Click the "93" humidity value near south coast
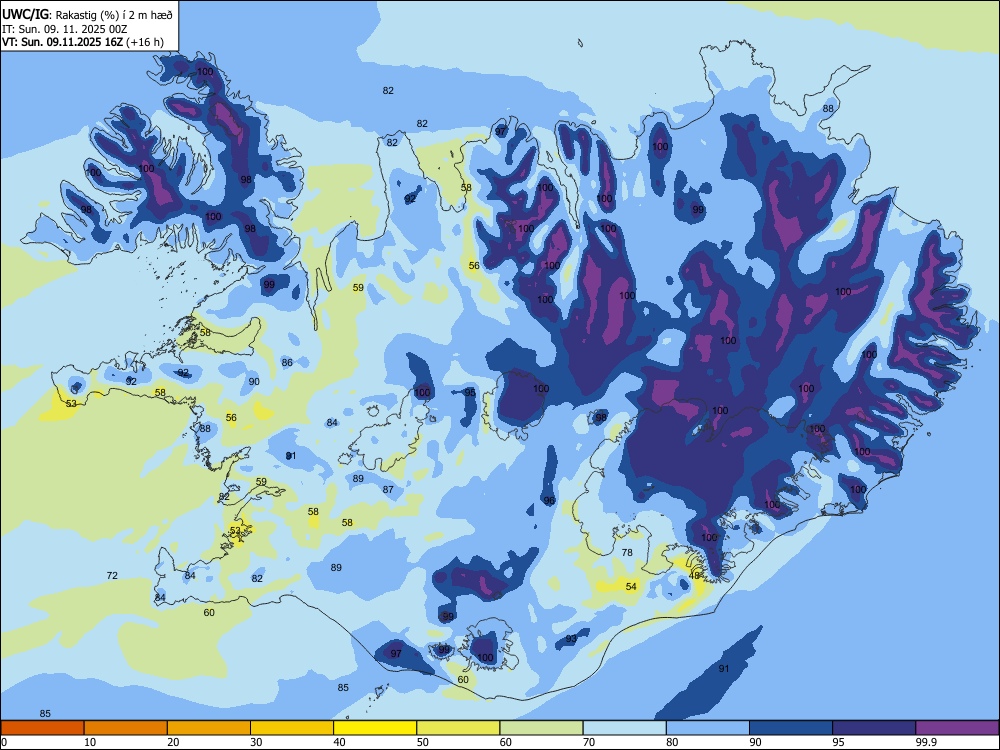This screenshot has height=750, width=1000. point(571,639)
